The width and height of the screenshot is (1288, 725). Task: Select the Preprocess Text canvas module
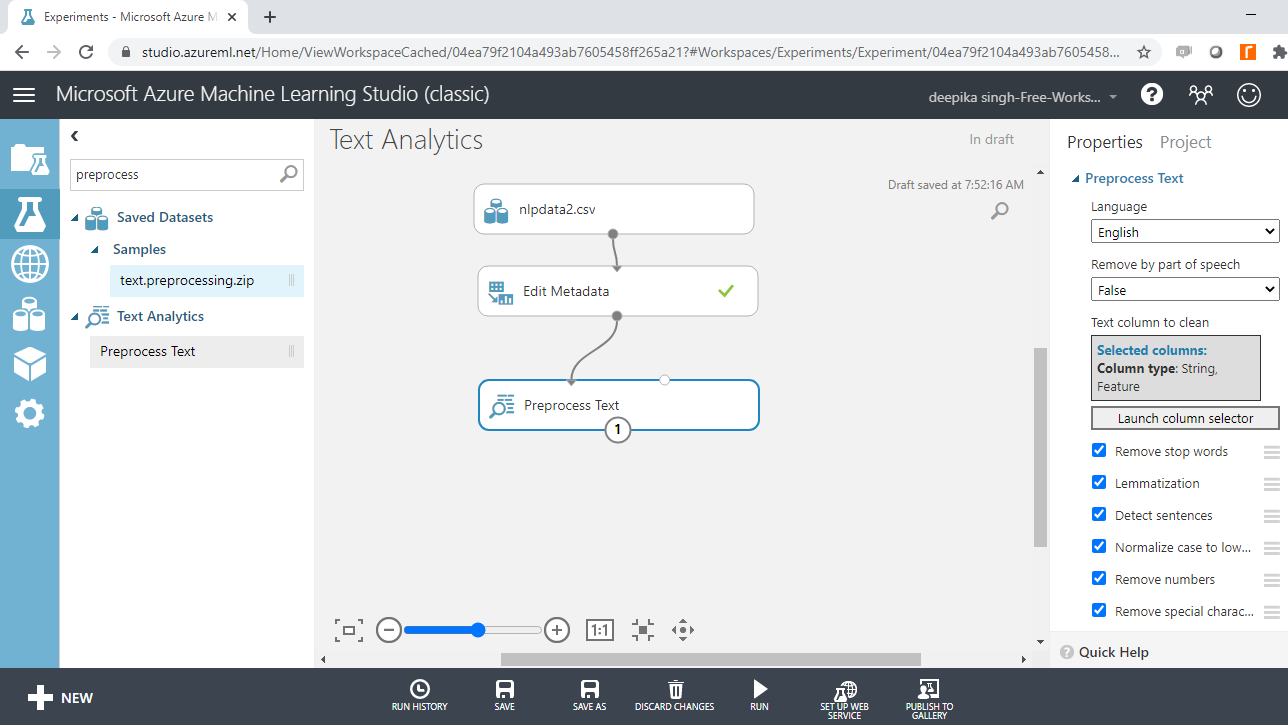(618, 405)
